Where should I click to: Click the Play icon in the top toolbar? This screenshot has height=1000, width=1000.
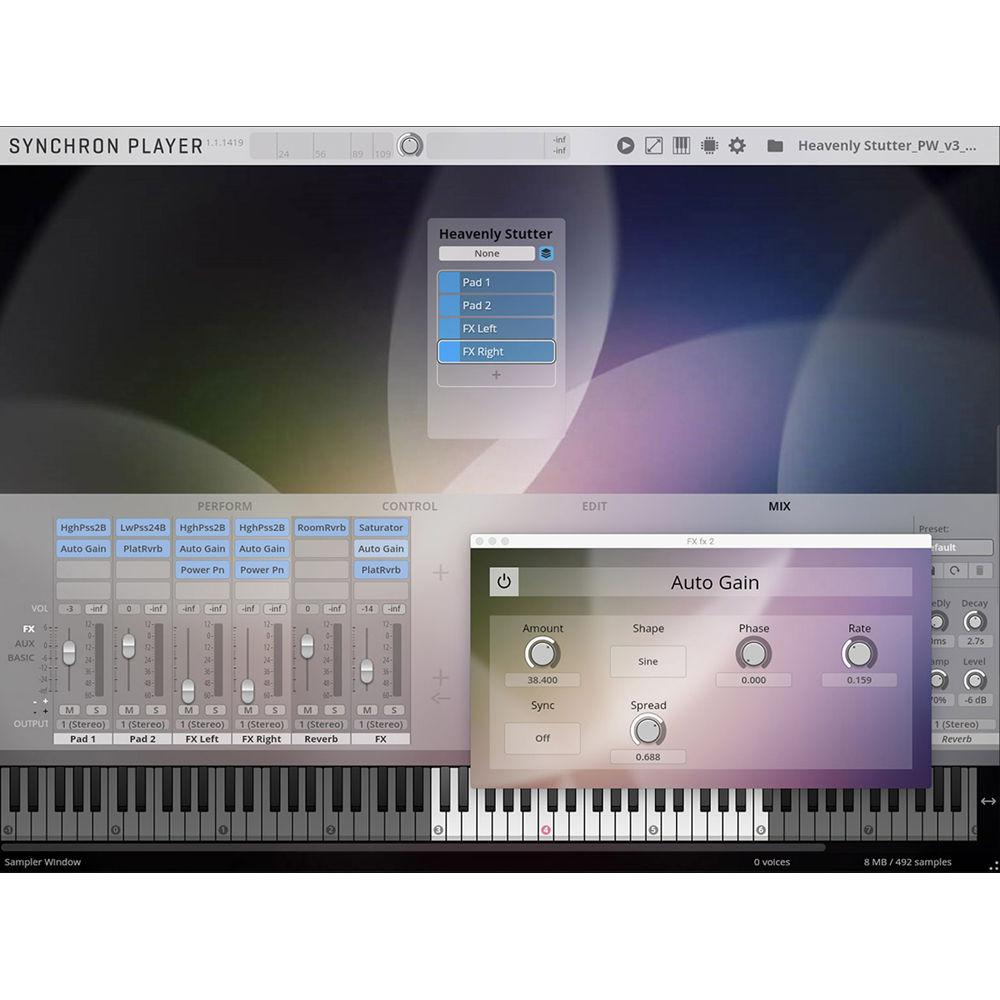626,145
